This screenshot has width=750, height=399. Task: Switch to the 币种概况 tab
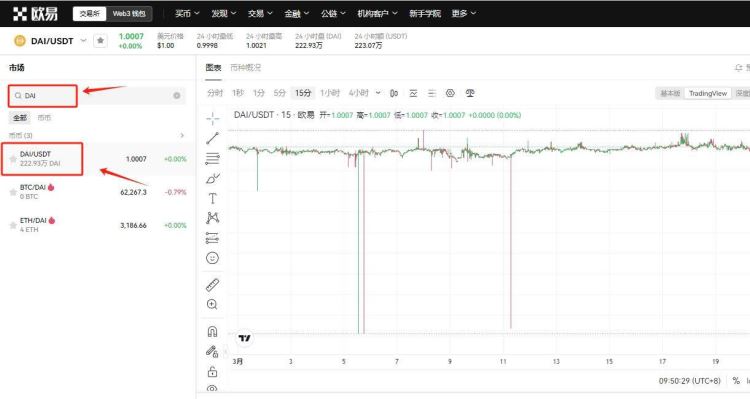[x=245, y=67]
